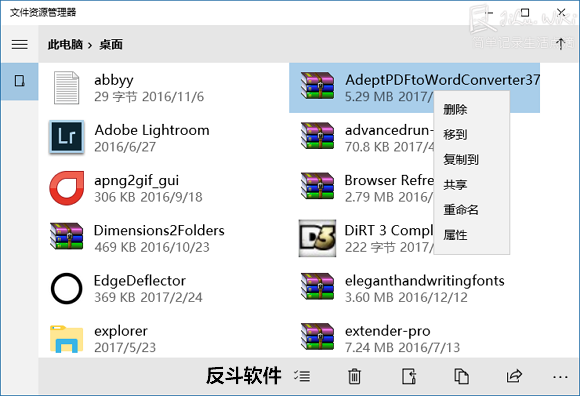This screenshot has height=396, width=580.
Task: Select the Browser Refre file name
Action: [389, 180]
